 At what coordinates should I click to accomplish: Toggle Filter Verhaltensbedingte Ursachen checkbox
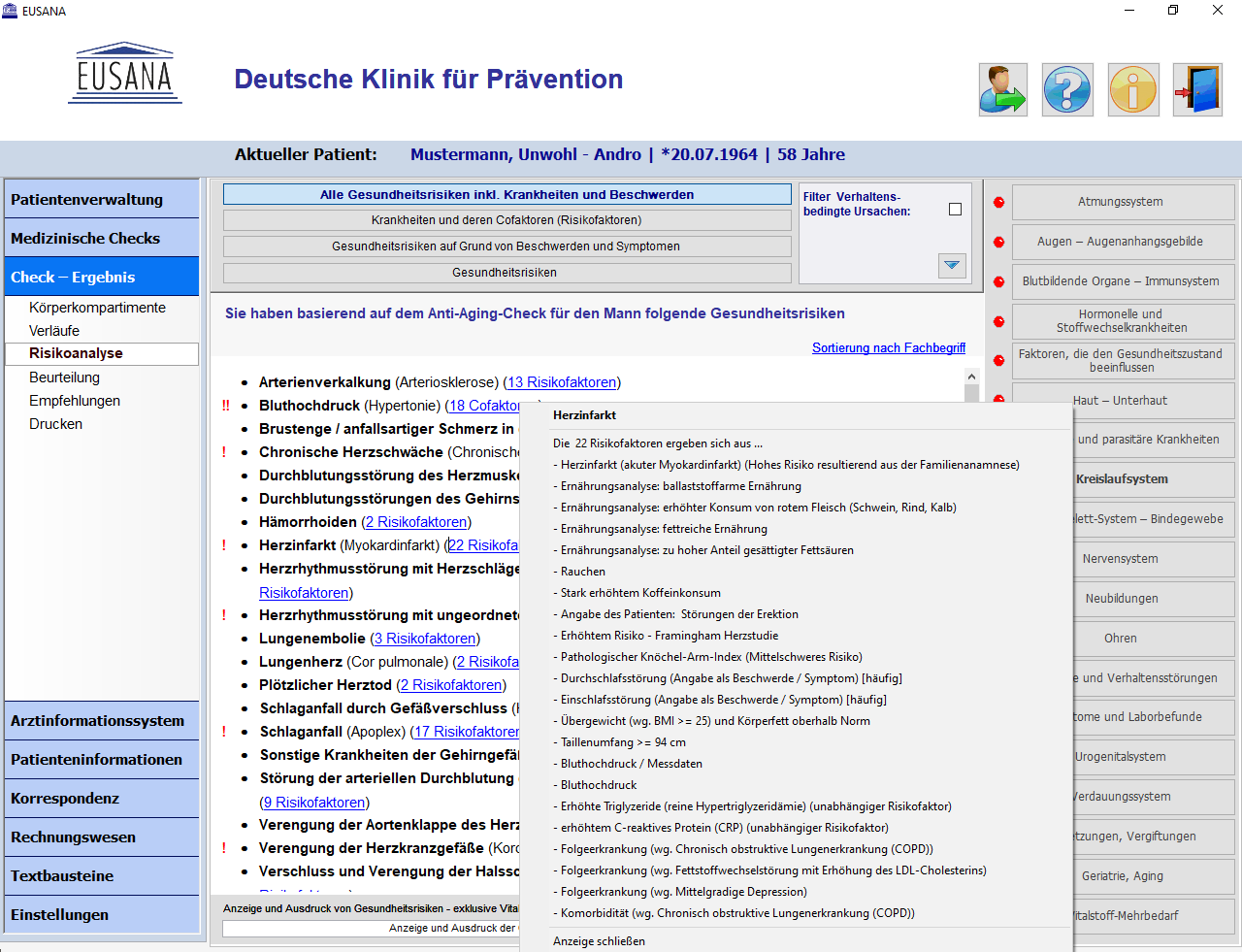(955, 209)
